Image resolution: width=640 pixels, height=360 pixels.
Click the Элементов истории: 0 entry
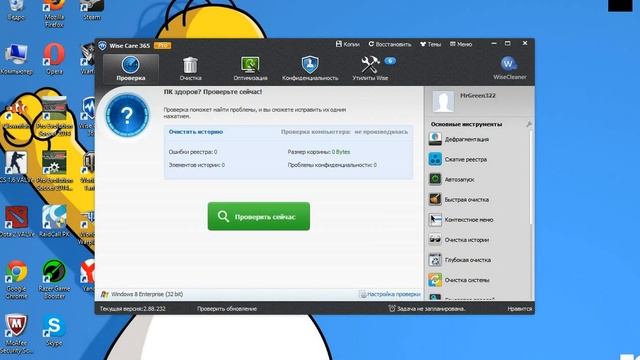pos(197,165)
